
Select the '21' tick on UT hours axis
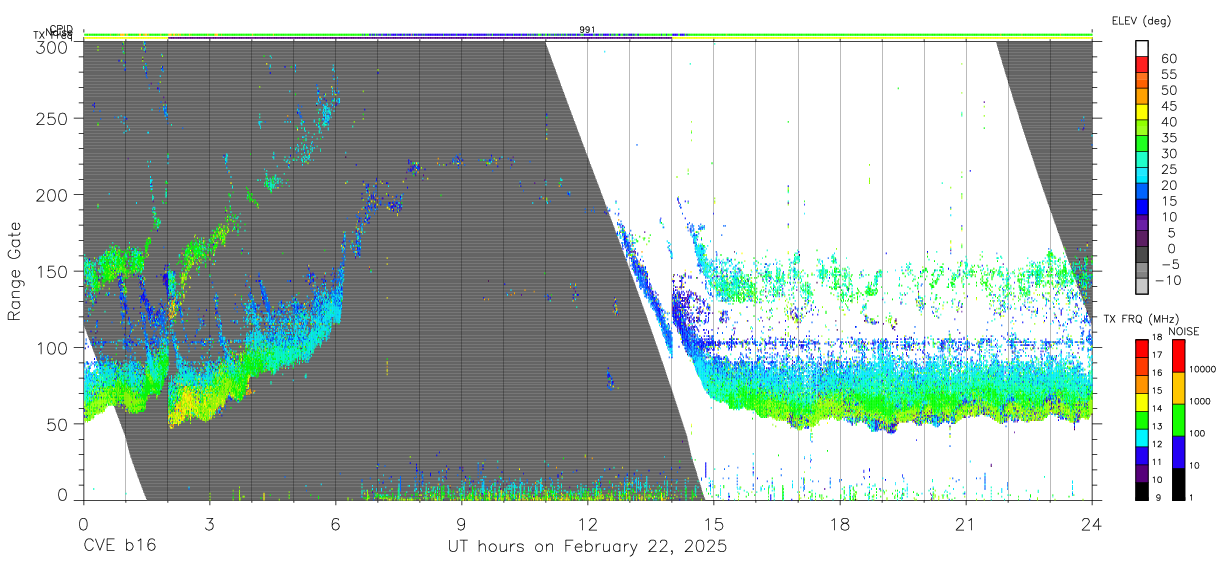click(x=965, y=523)
